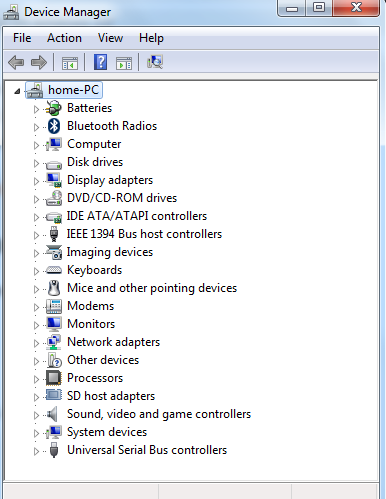
Task: Click the Forward arrow toolbar button
Action: click(38, 62)
